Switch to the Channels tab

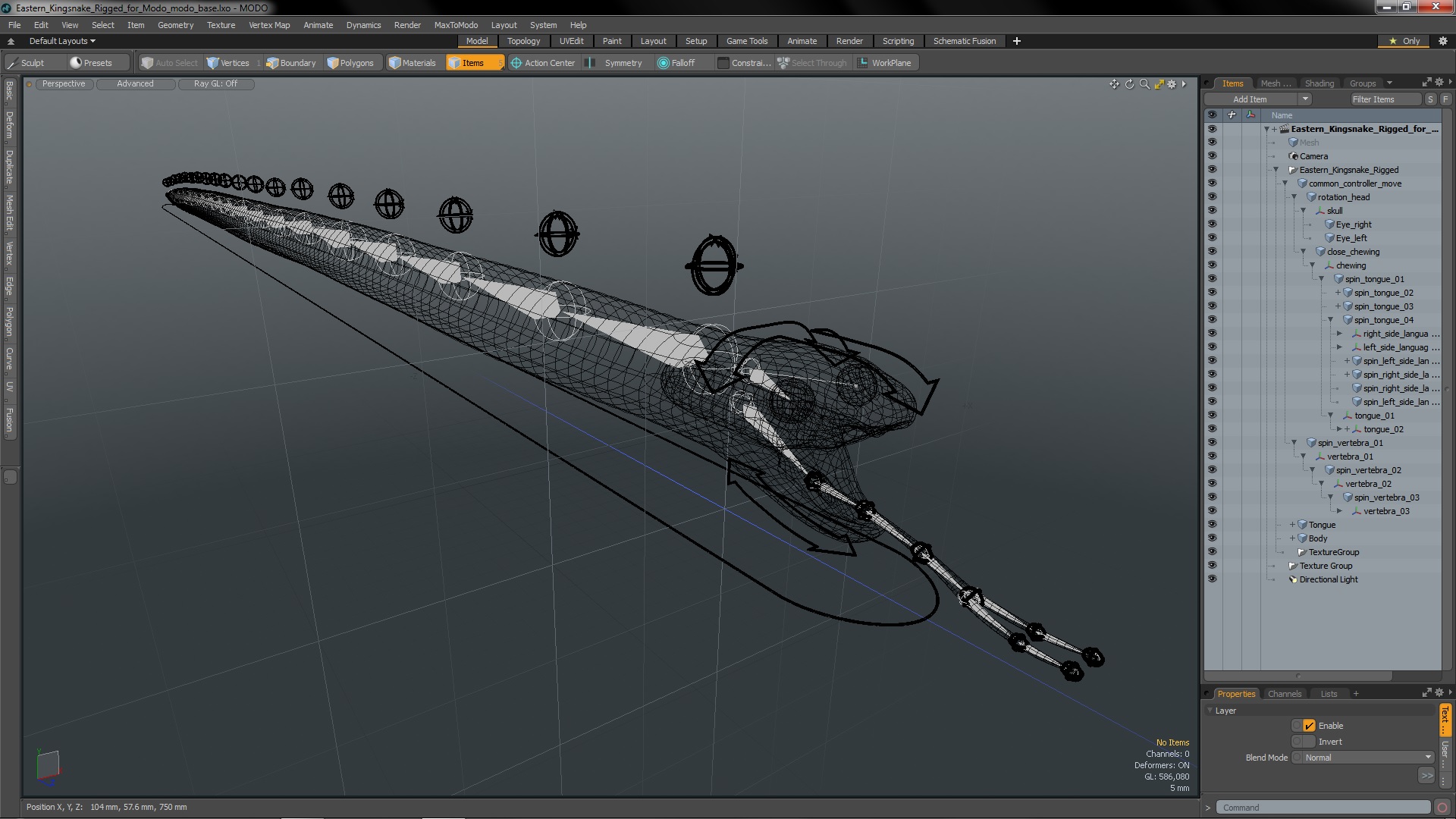tap(1284, 694)
